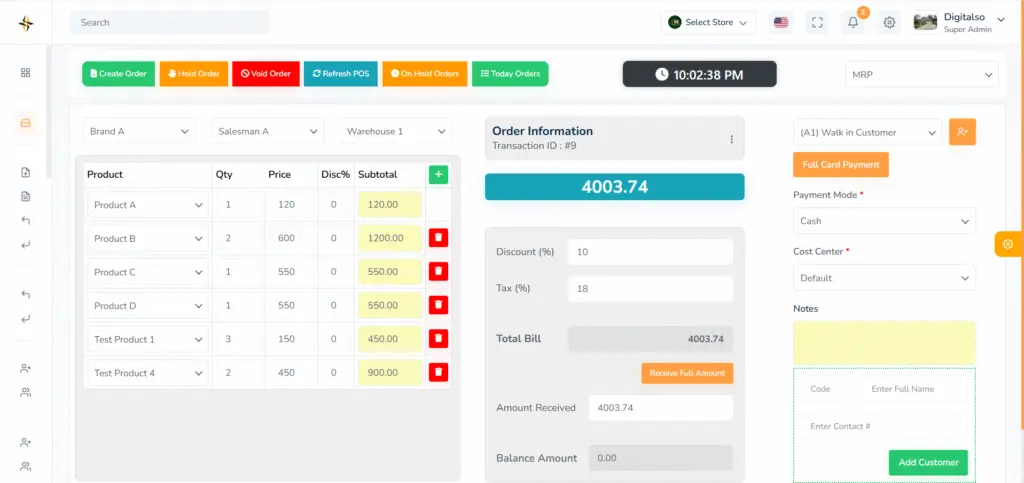
Task: Delete the Product B row
Action: tap(438, 238)
